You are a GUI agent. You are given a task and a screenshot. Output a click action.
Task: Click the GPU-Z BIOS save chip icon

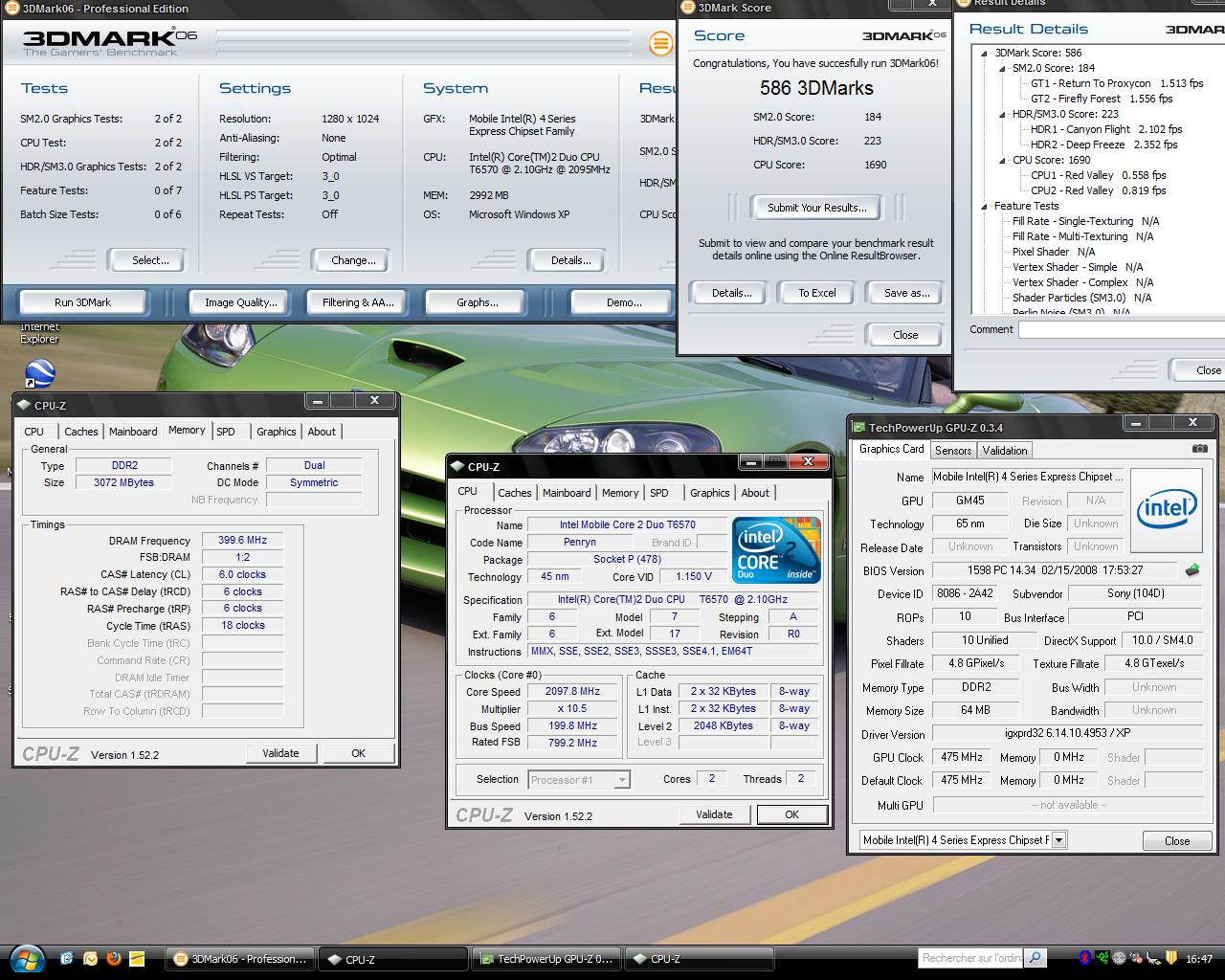1192,570
